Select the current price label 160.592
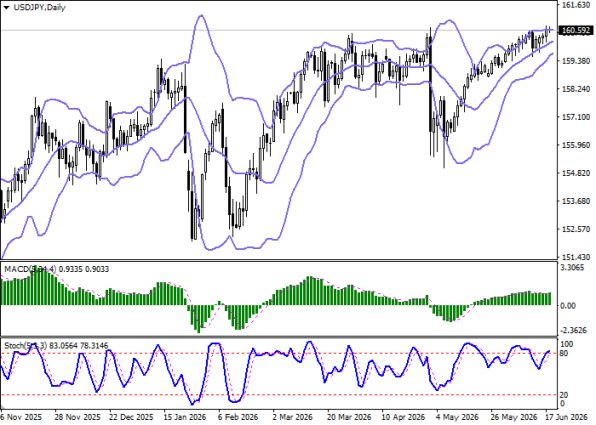Viewport: 596px width, 425px height. tap(576, 30)
